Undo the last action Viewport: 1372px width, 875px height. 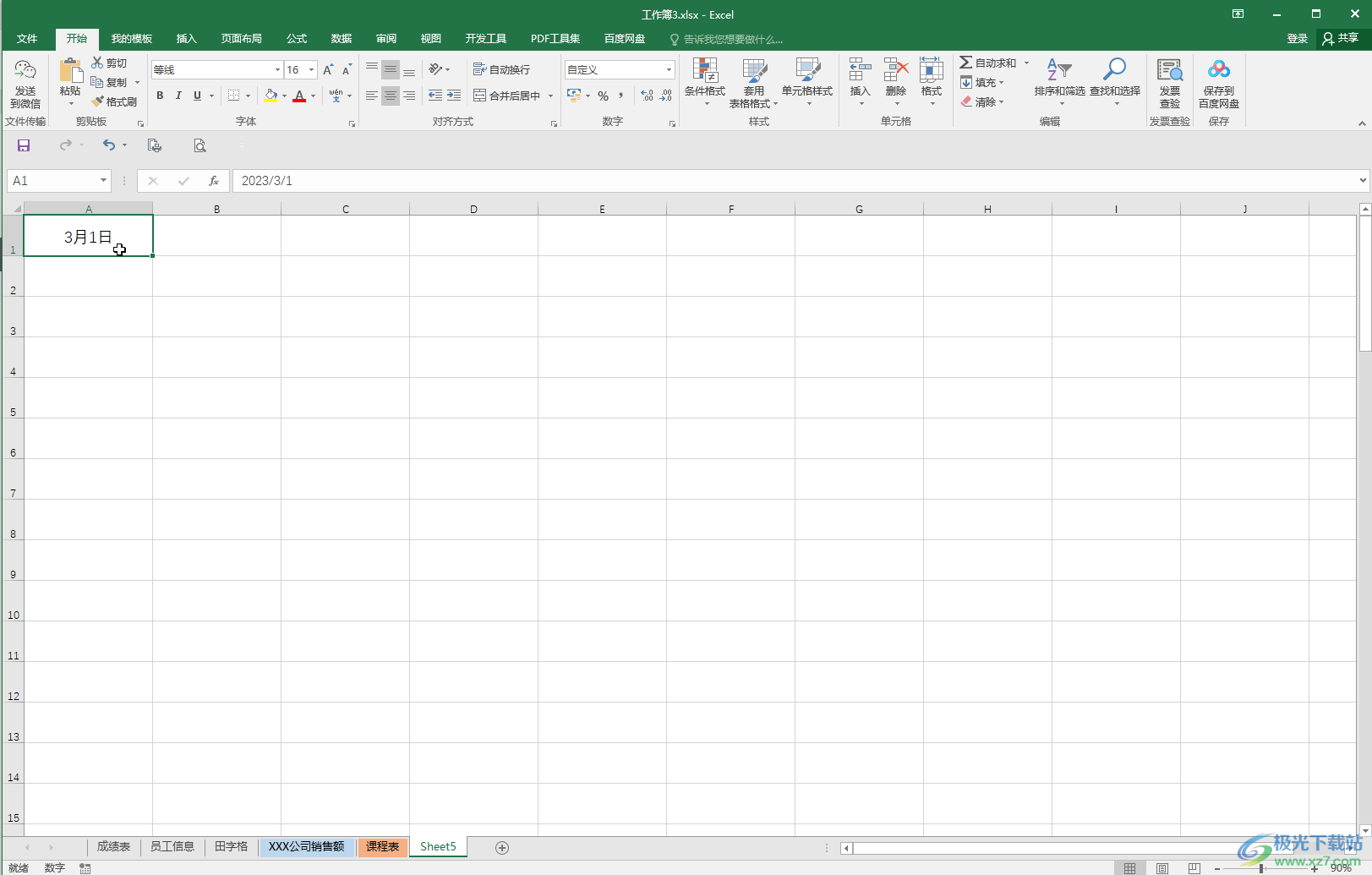click(x=109, y=145)
